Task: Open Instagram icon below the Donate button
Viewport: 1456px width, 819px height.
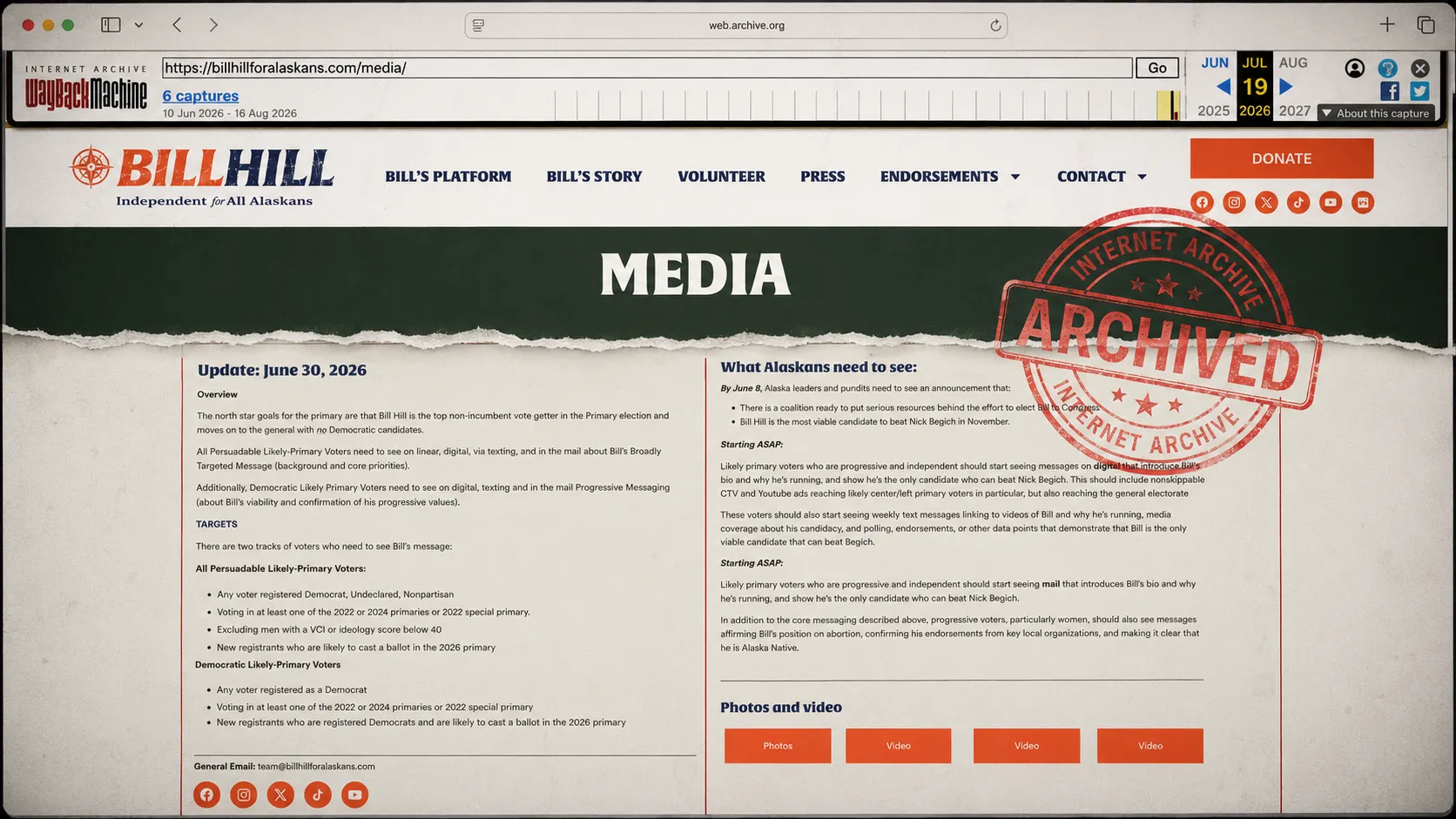Action: pos(1234,203)
